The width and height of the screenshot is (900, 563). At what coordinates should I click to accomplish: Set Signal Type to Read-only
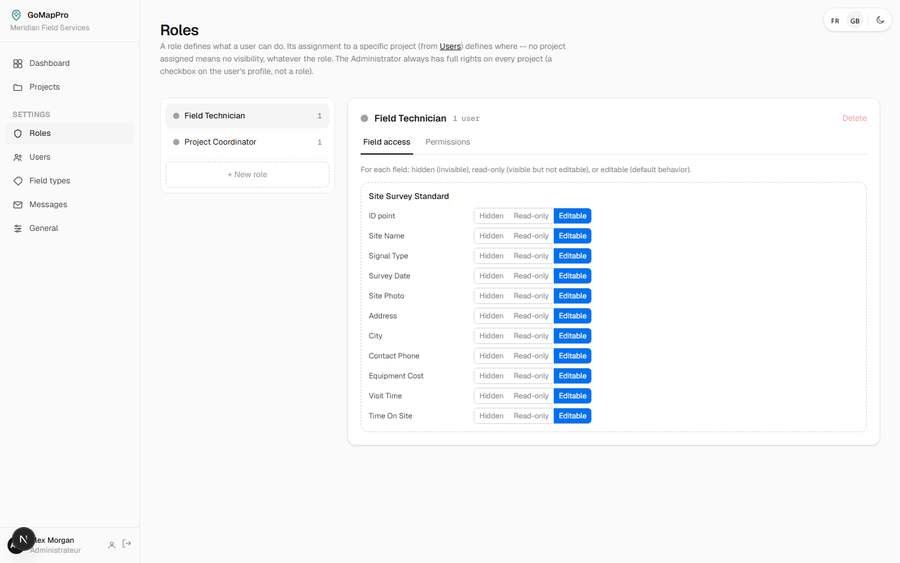pos(531,257)
